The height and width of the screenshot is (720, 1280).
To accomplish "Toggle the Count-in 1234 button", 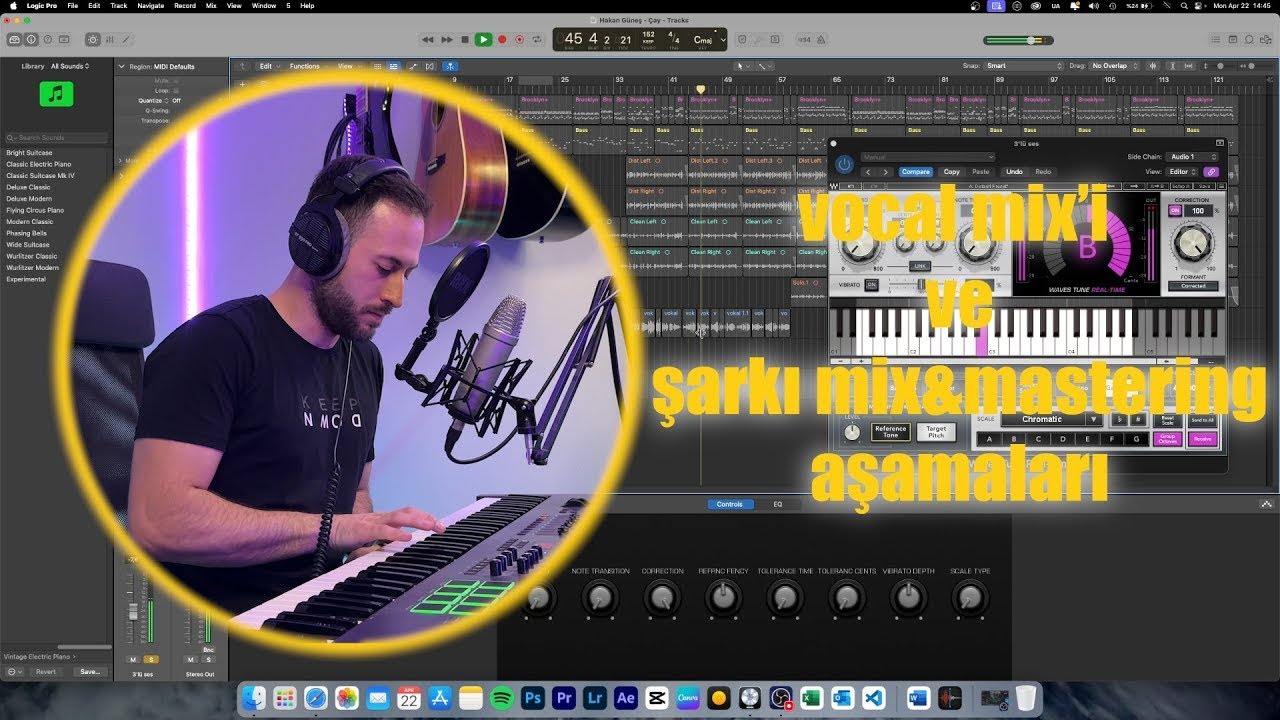I will tap(804, 40).
